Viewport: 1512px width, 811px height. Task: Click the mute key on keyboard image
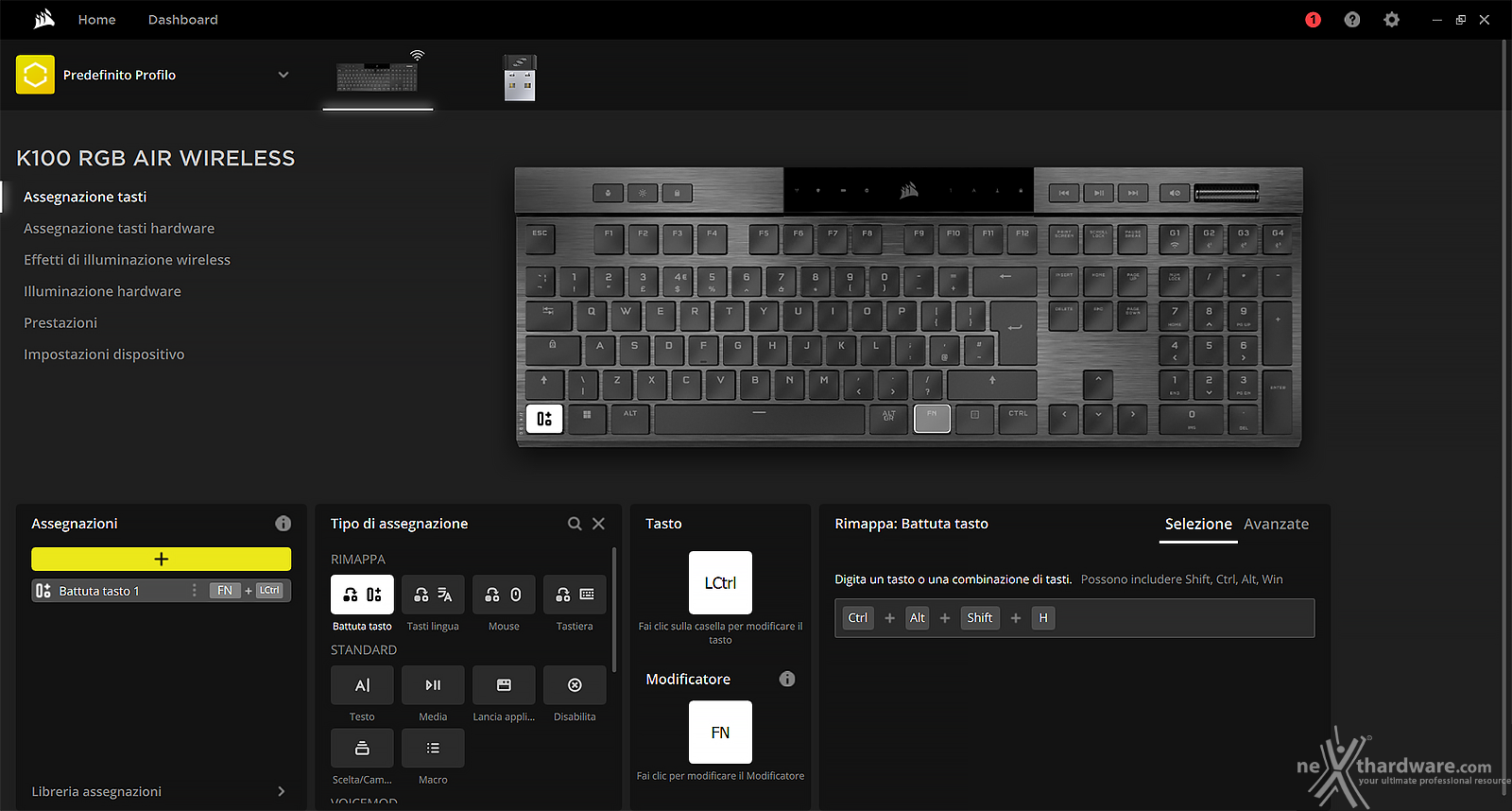tap(1175, 193)
